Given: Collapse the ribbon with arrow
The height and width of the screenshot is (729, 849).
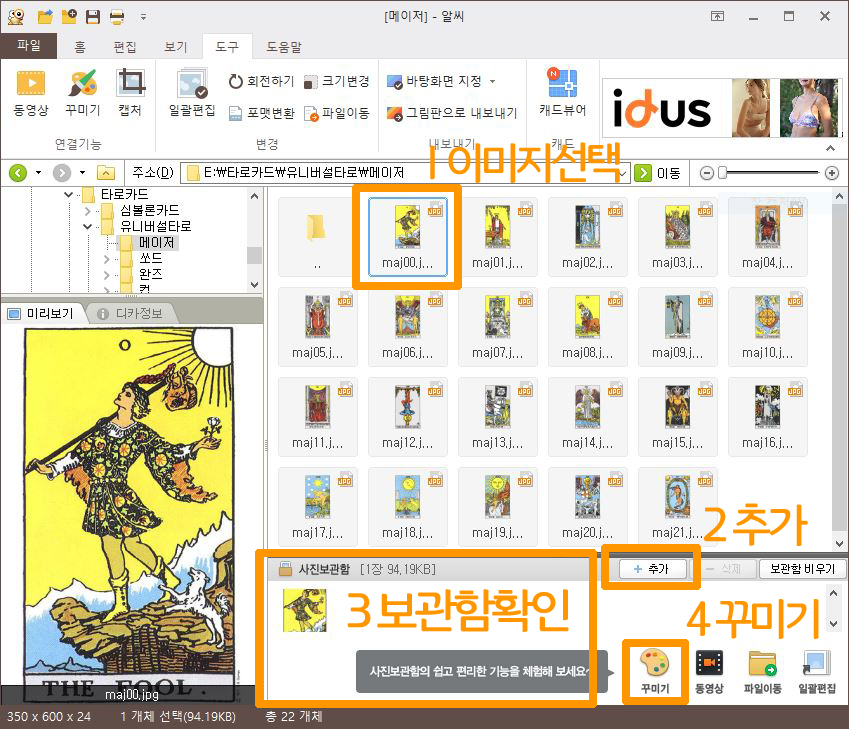Looking at the screenshot, I should coord(830,148).
